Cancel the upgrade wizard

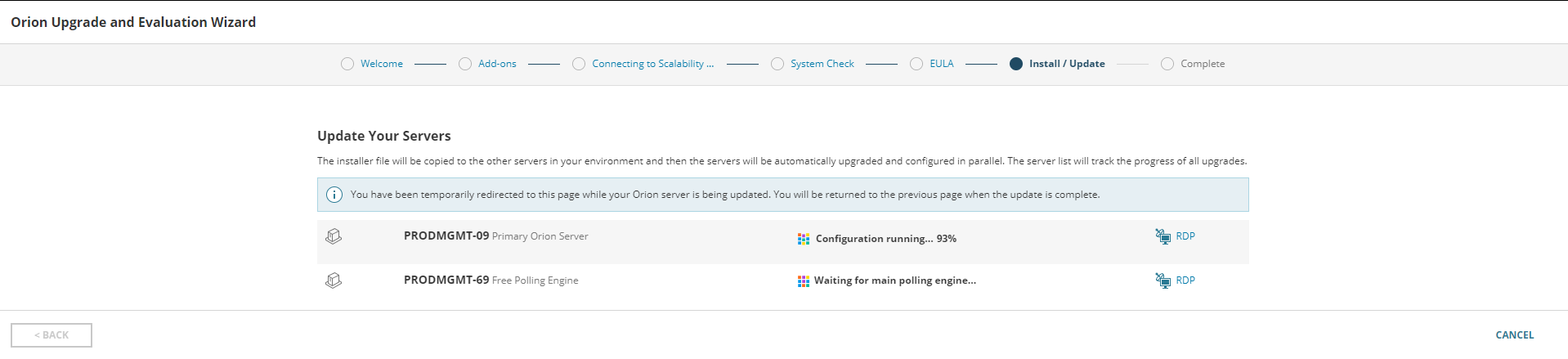(x=1514, y=334)
